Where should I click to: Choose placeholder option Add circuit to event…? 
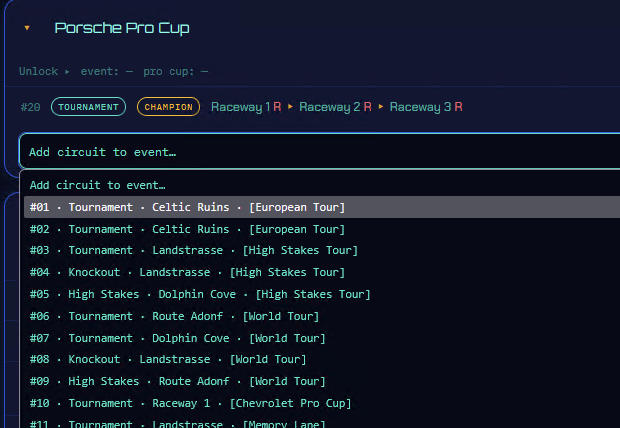[322, 185]
